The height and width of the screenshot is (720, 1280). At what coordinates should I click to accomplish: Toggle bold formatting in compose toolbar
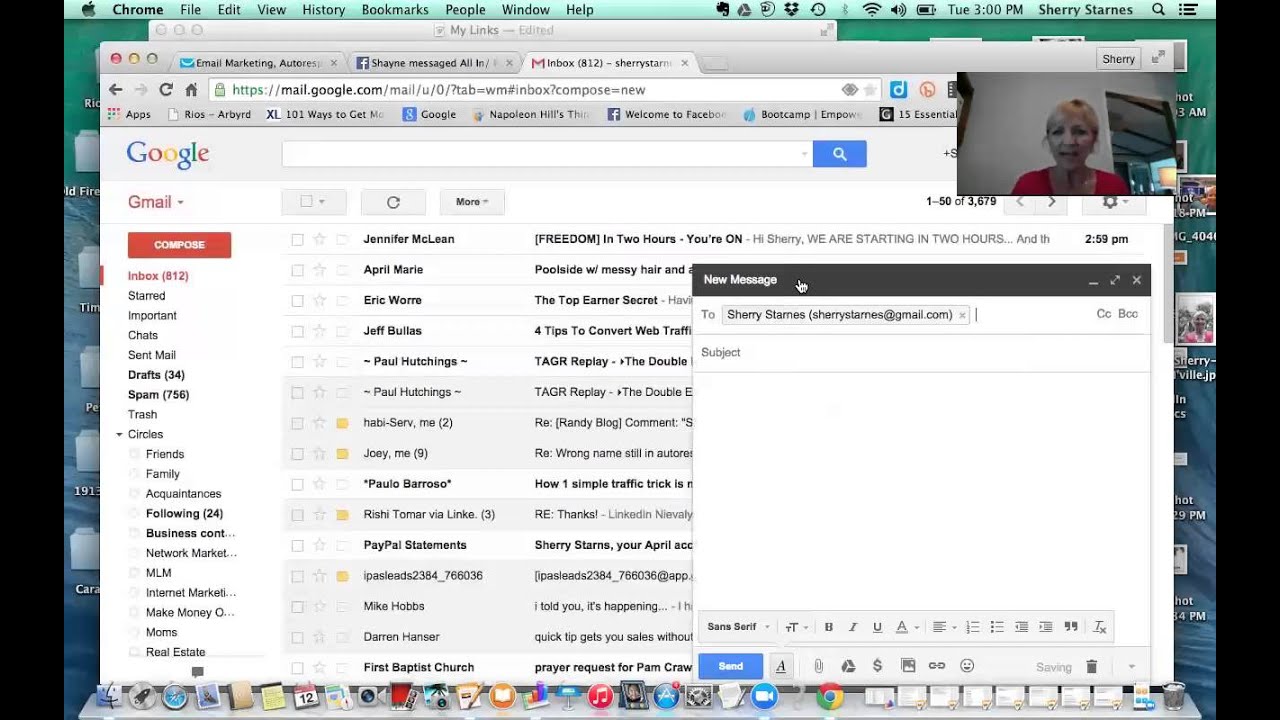(x=828, y=627)
